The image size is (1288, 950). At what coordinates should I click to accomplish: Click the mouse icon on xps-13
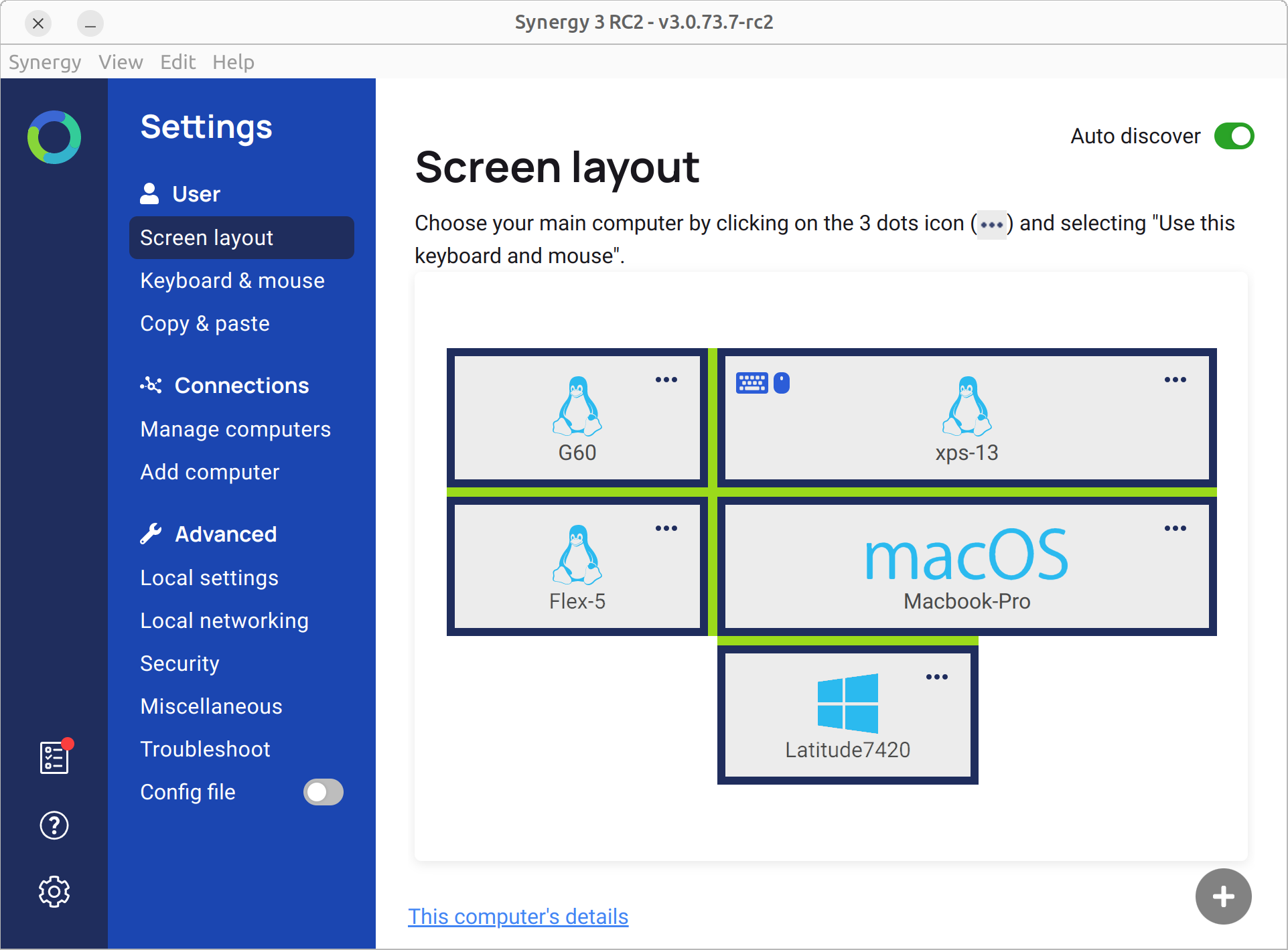pos(782,383)
